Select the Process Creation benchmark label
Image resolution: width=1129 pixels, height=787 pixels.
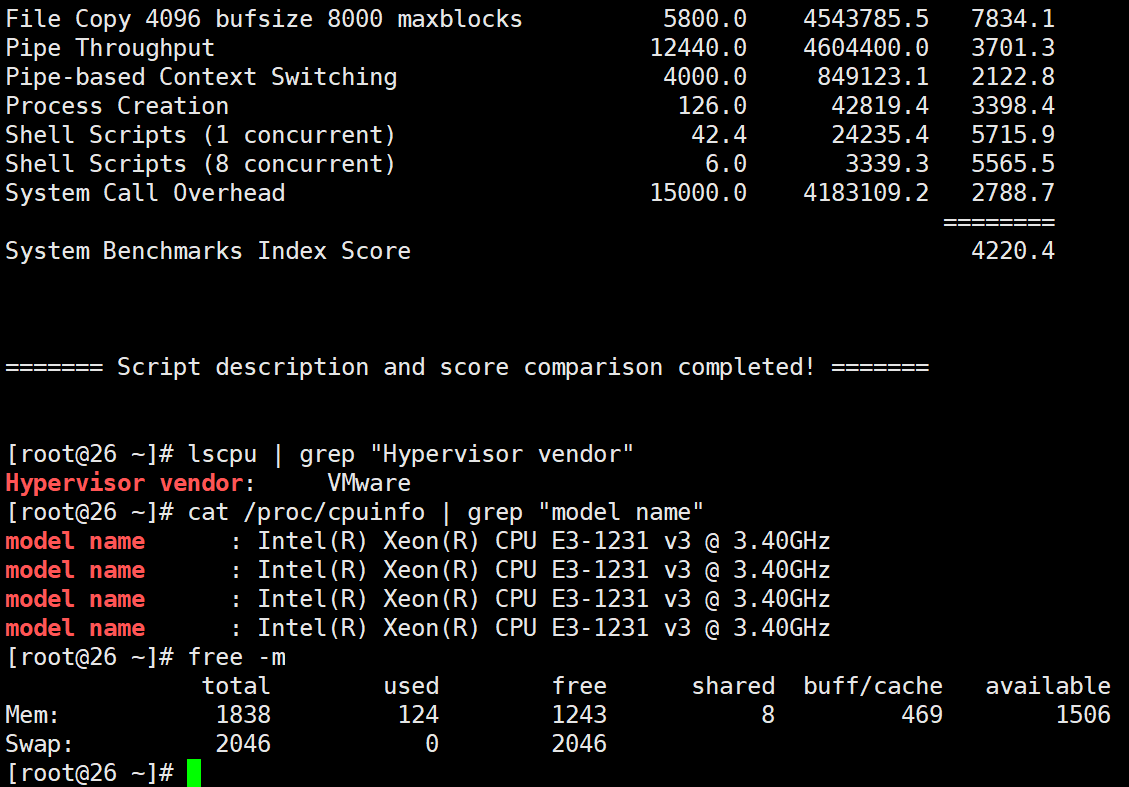(x=117, y=106)
